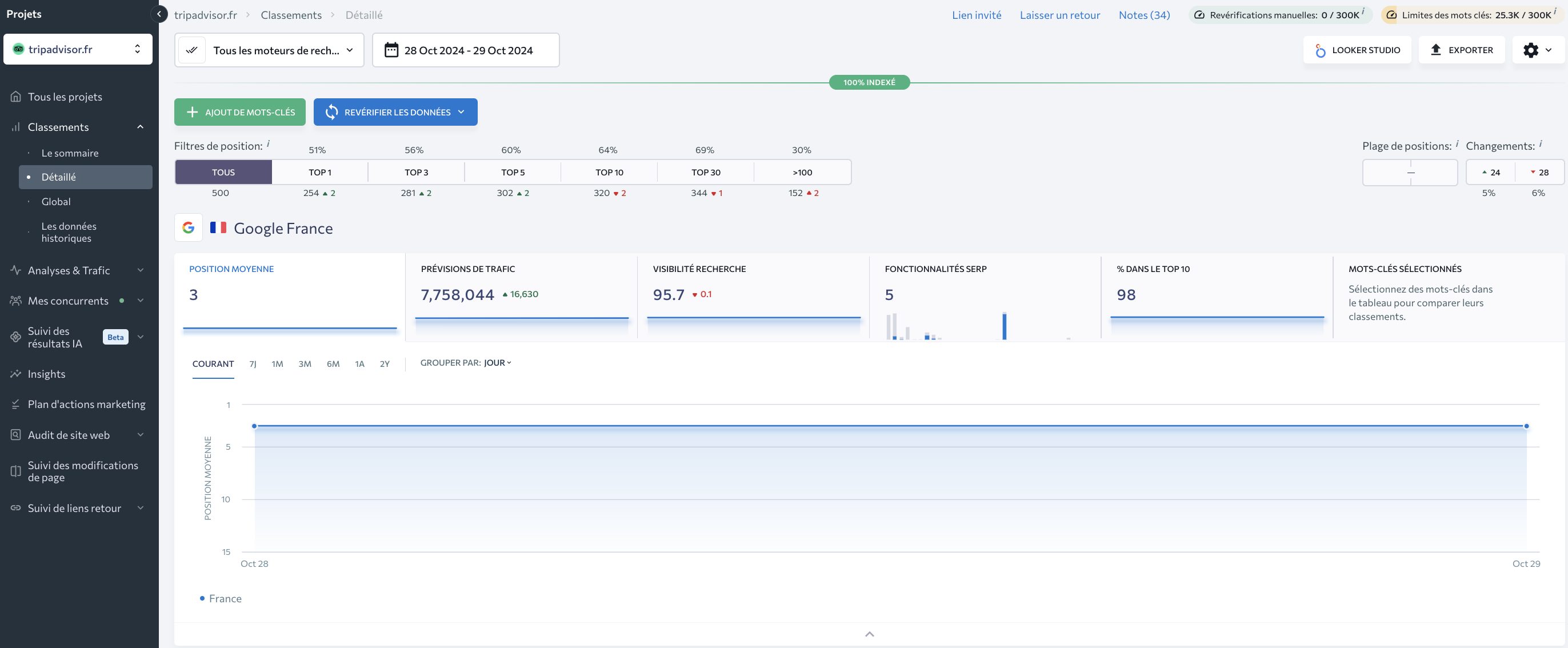Open Notes (34)
This screenshot has width=1568, height=648.
(1144, 15)
